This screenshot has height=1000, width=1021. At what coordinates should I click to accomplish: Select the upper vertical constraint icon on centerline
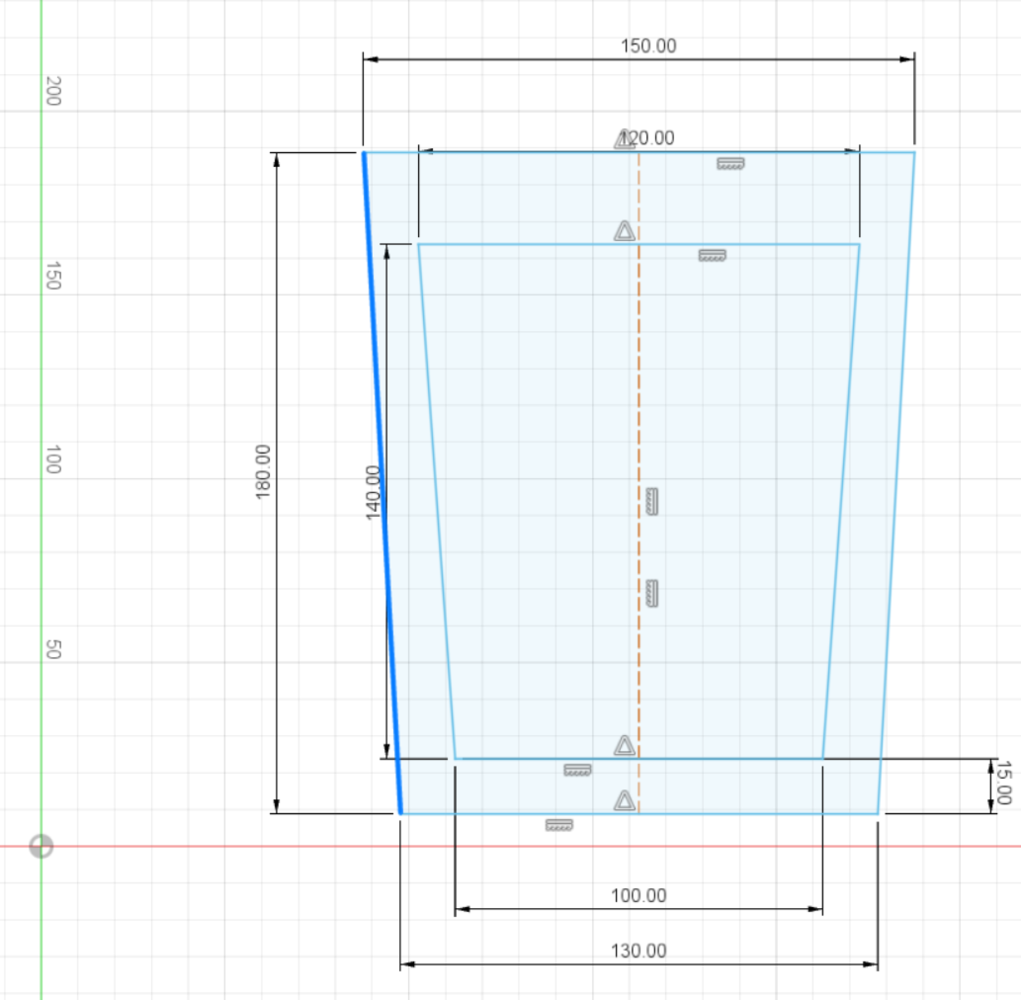click(x=652, y=501)
